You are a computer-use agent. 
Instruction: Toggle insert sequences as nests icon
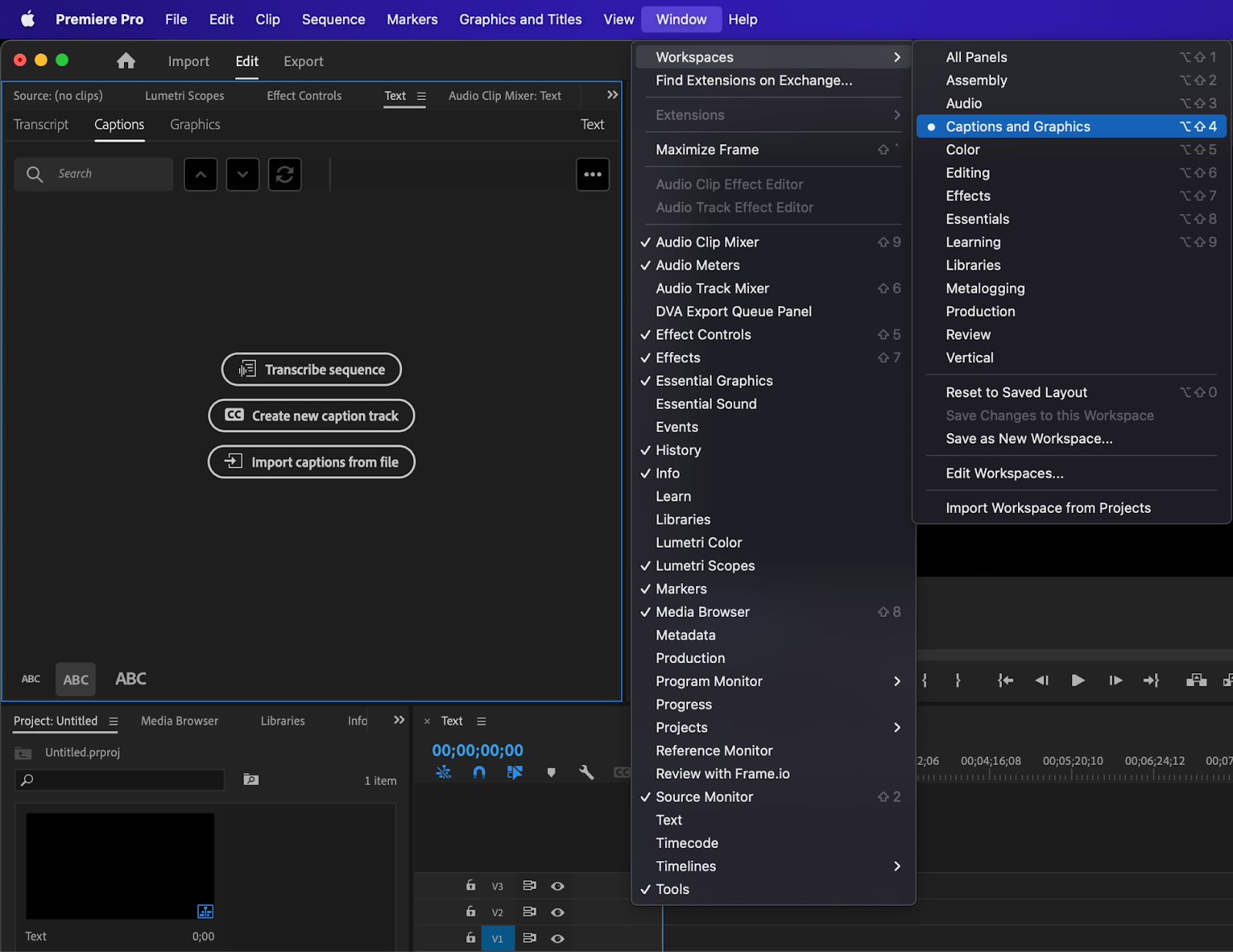[x=444, y=772]
